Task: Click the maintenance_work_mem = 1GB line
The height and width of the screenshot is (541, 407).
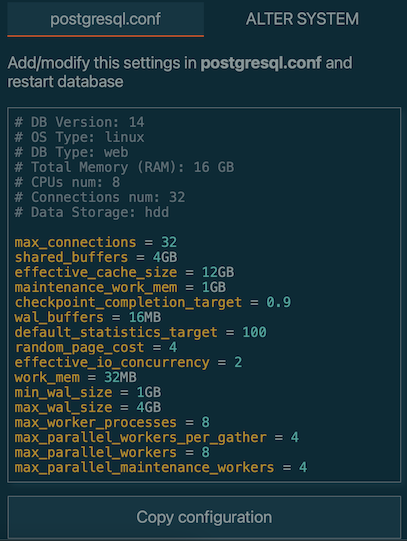Action: tap(120, 287)
